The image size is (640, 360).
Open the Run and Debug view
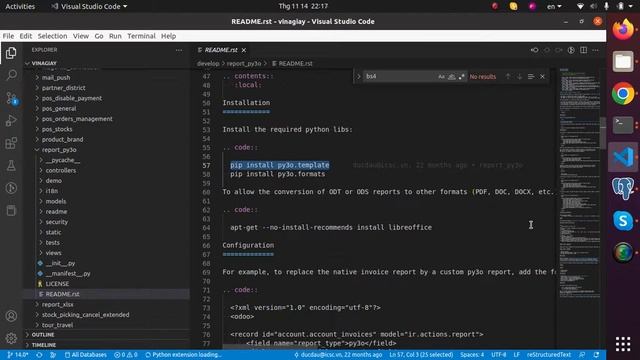coord(11,120)
